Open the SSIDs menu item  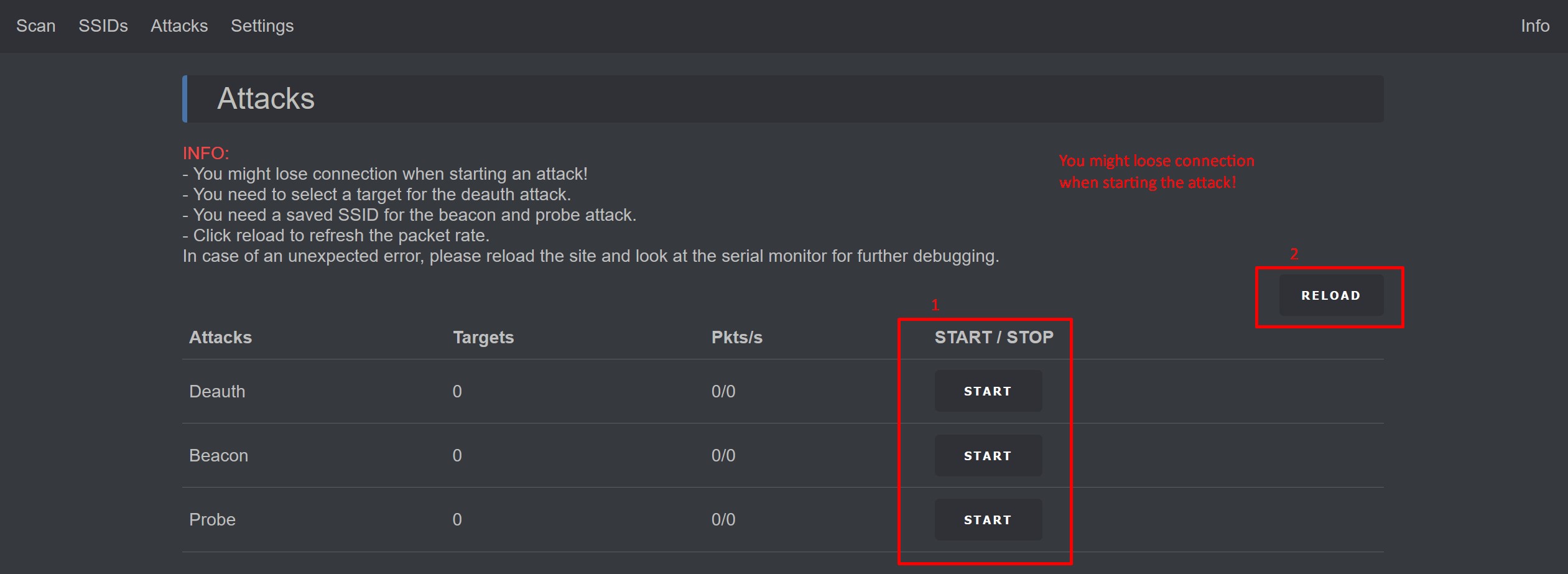tap(103, 25)
